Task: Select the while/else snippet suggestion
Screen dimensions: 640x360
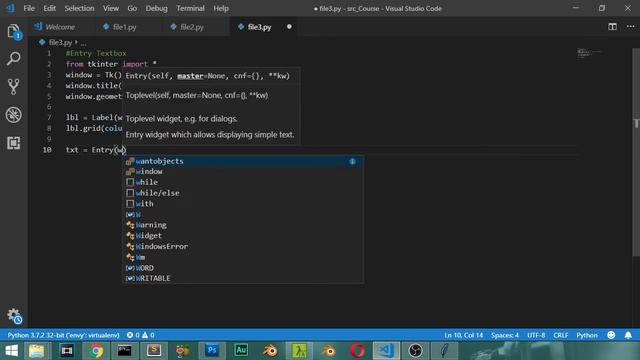Action: pos(243,193)
